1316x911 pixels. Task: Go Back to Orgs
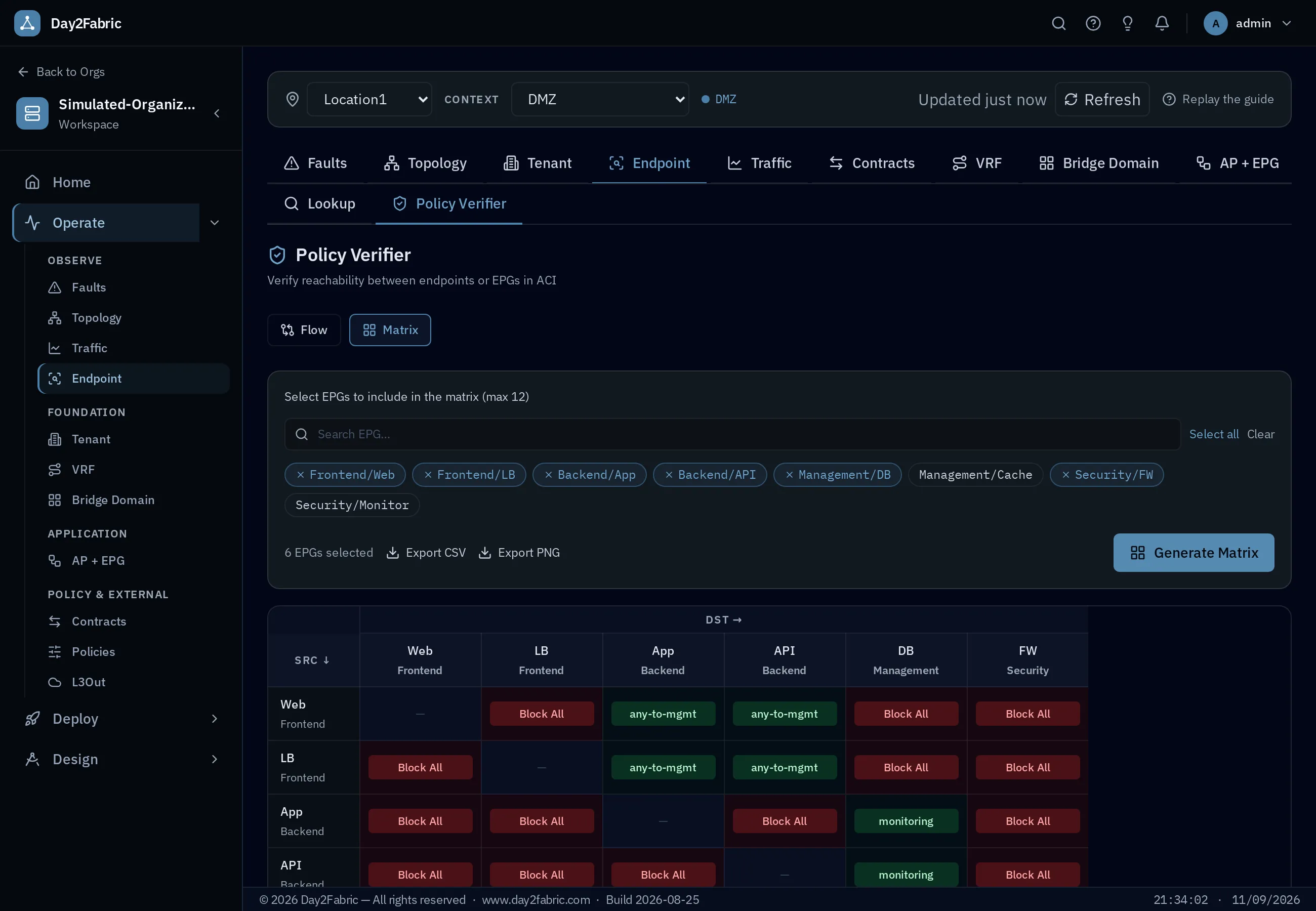tap(62, 72)
